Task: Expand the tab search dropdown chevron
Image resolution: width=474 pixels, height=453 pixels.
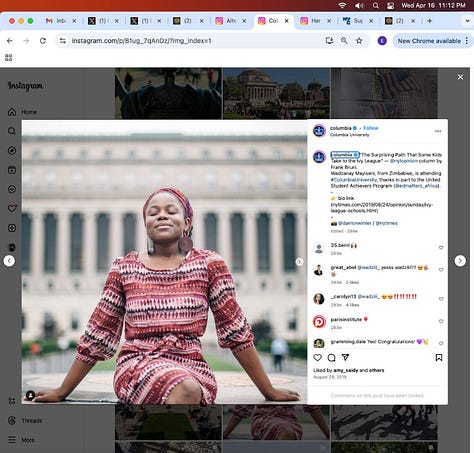Action: coord(467,21)
